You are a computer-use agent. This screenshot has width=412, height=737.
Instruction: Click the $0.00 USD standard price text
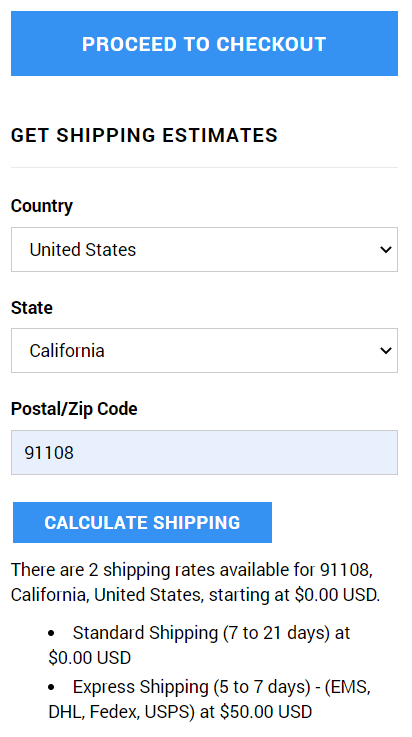click(x=89, y=658)
